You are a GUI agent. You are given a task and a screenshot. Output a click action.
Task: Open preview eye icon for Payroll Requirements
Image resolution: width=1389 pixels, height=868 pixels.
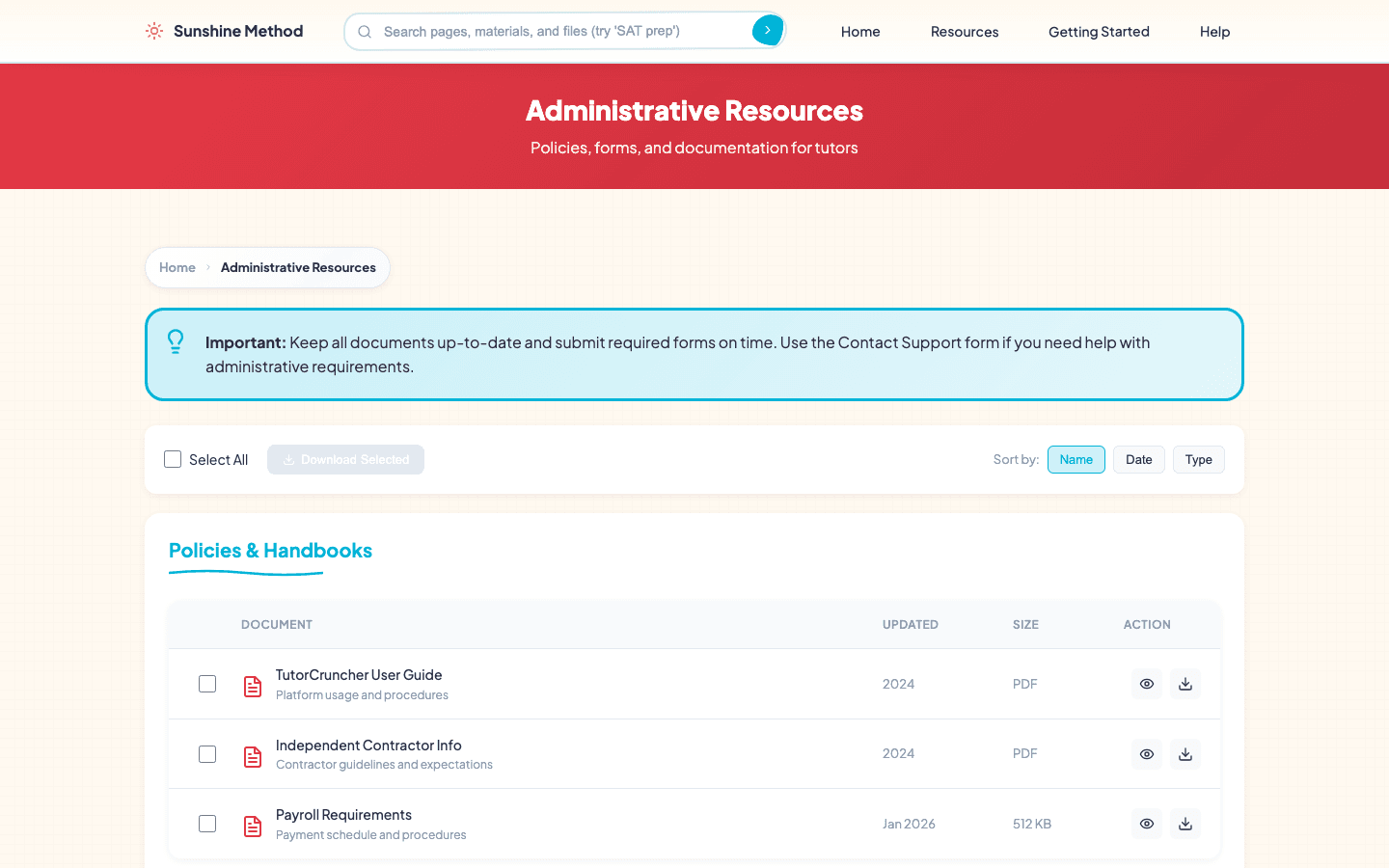tap(1146, 824)
